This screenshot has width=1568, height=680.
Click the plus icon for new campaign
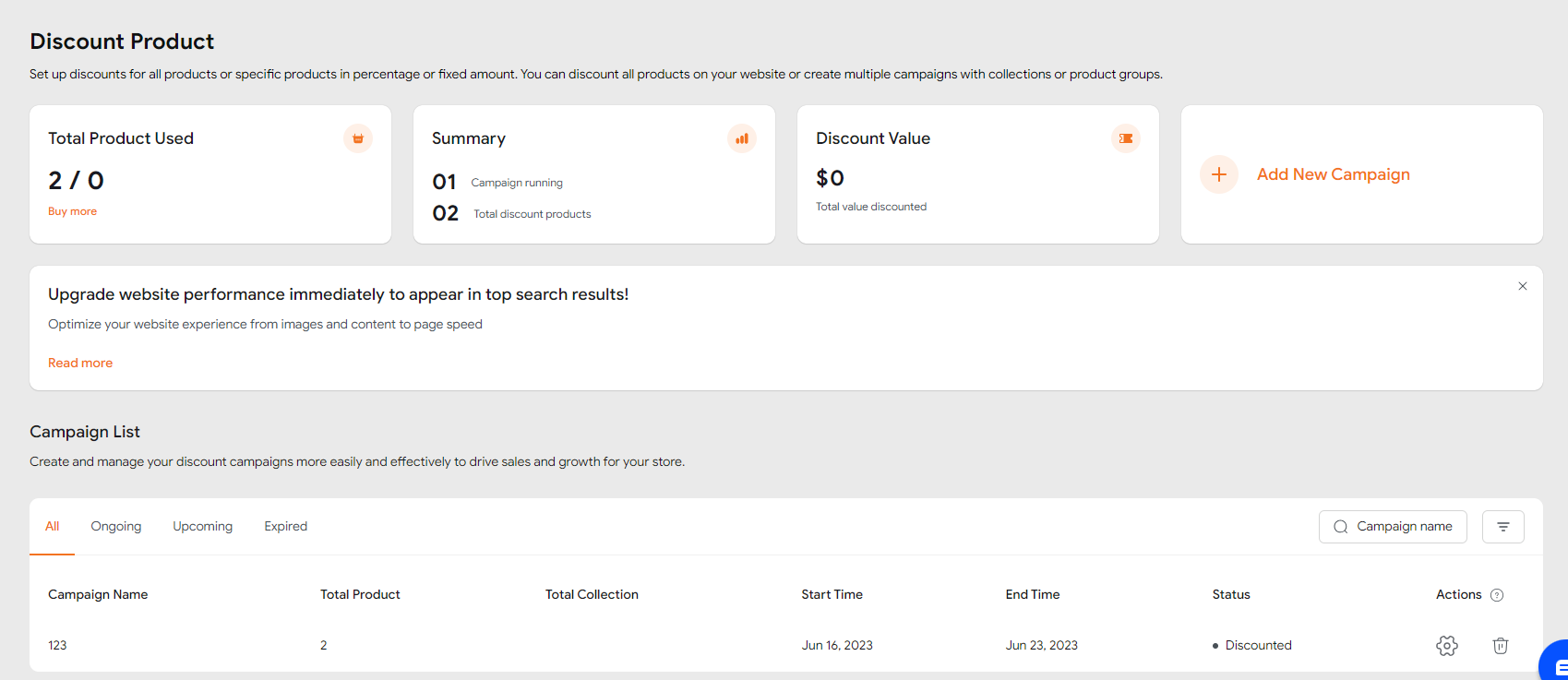pos(1219,174)
